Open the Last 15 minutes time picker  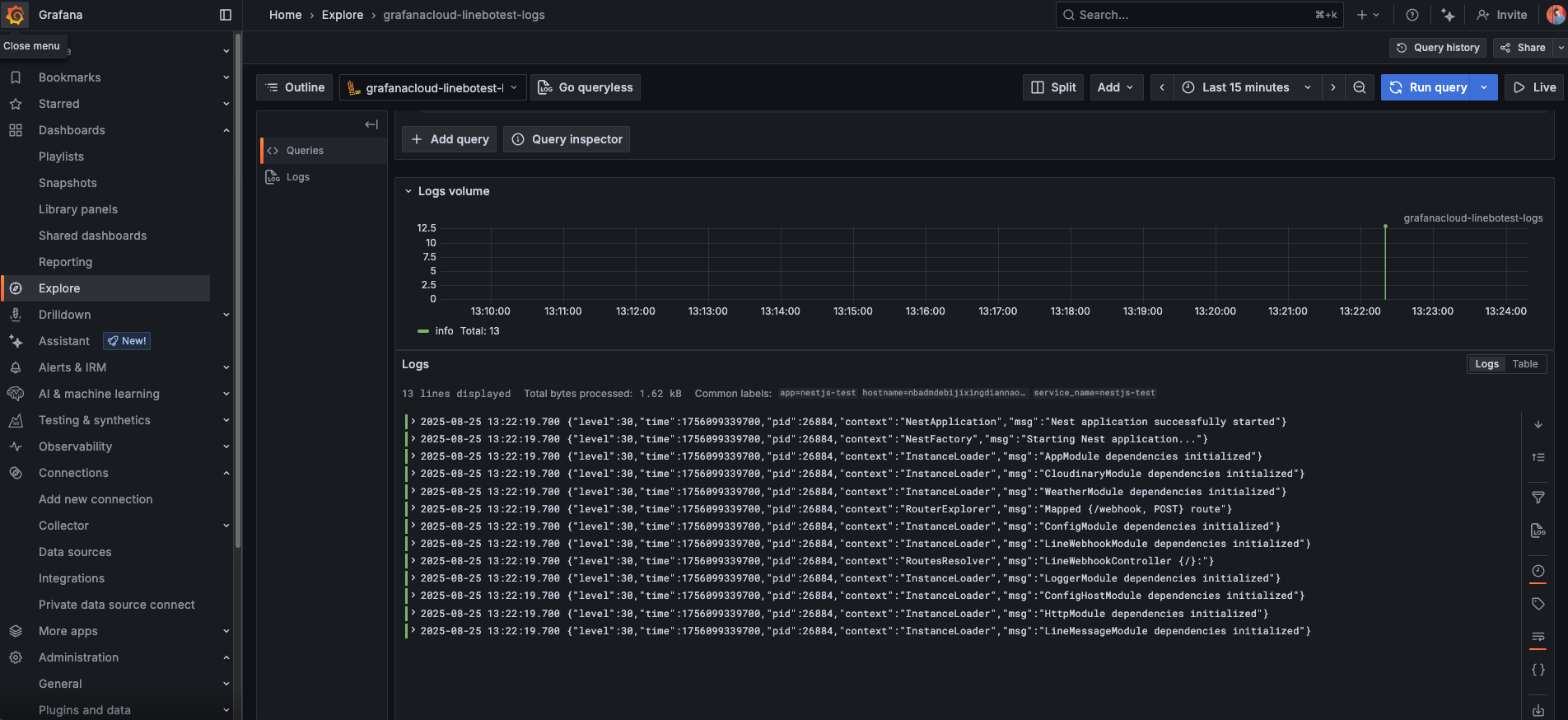[1247, 87]
